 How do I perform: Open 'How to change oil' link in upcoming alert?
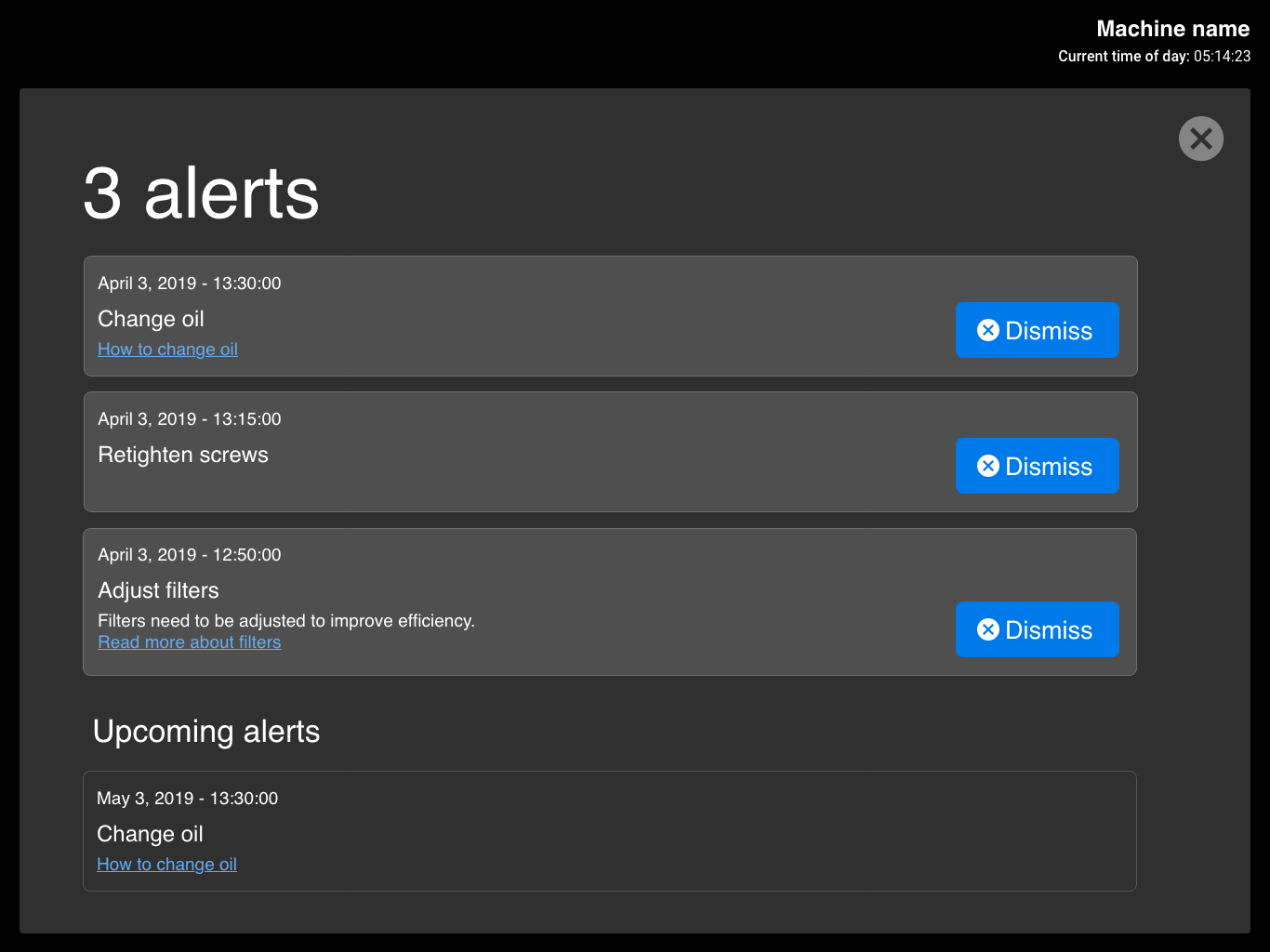pos(166,865)
